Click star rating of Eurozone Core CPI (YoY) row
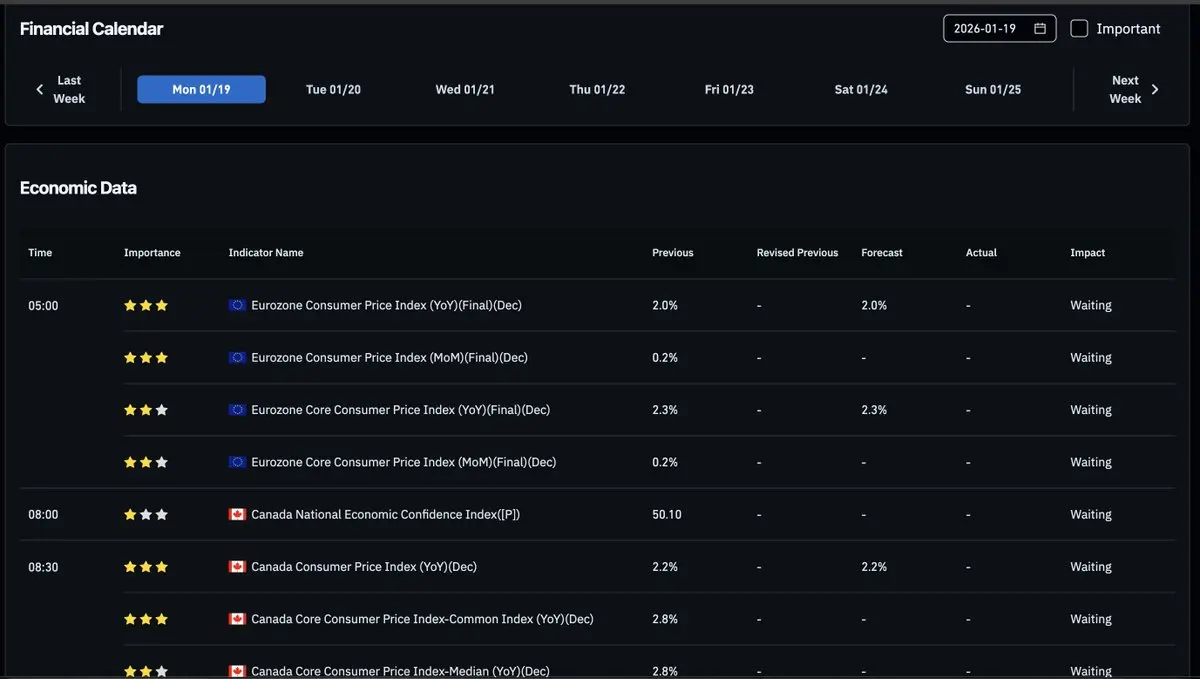1200x679 pixels. (x=146, y=410)
